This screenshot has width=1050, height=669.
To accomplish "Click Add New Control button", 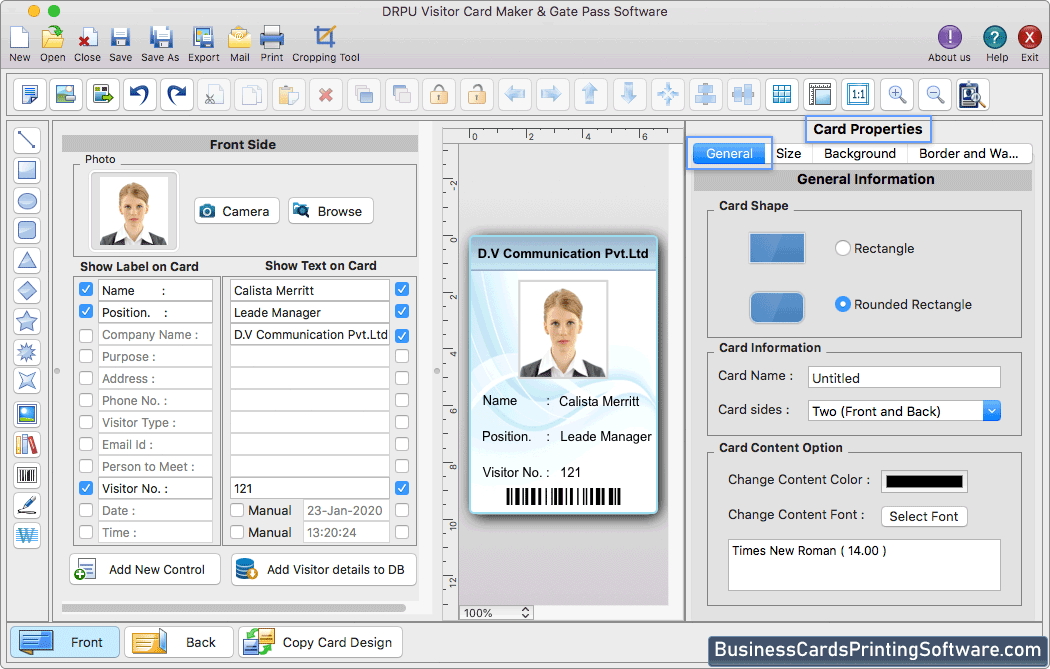I will click(x=145, y=569).
